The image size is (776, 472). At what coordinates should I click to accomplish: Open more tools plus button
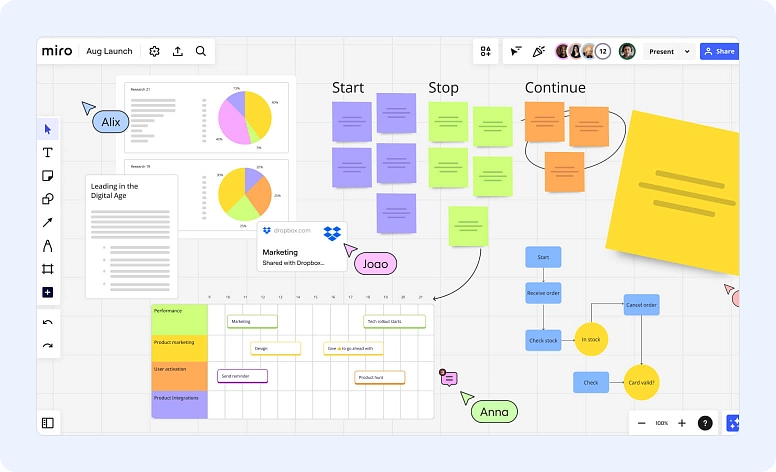pyautogui.click(x=48, y=292)
